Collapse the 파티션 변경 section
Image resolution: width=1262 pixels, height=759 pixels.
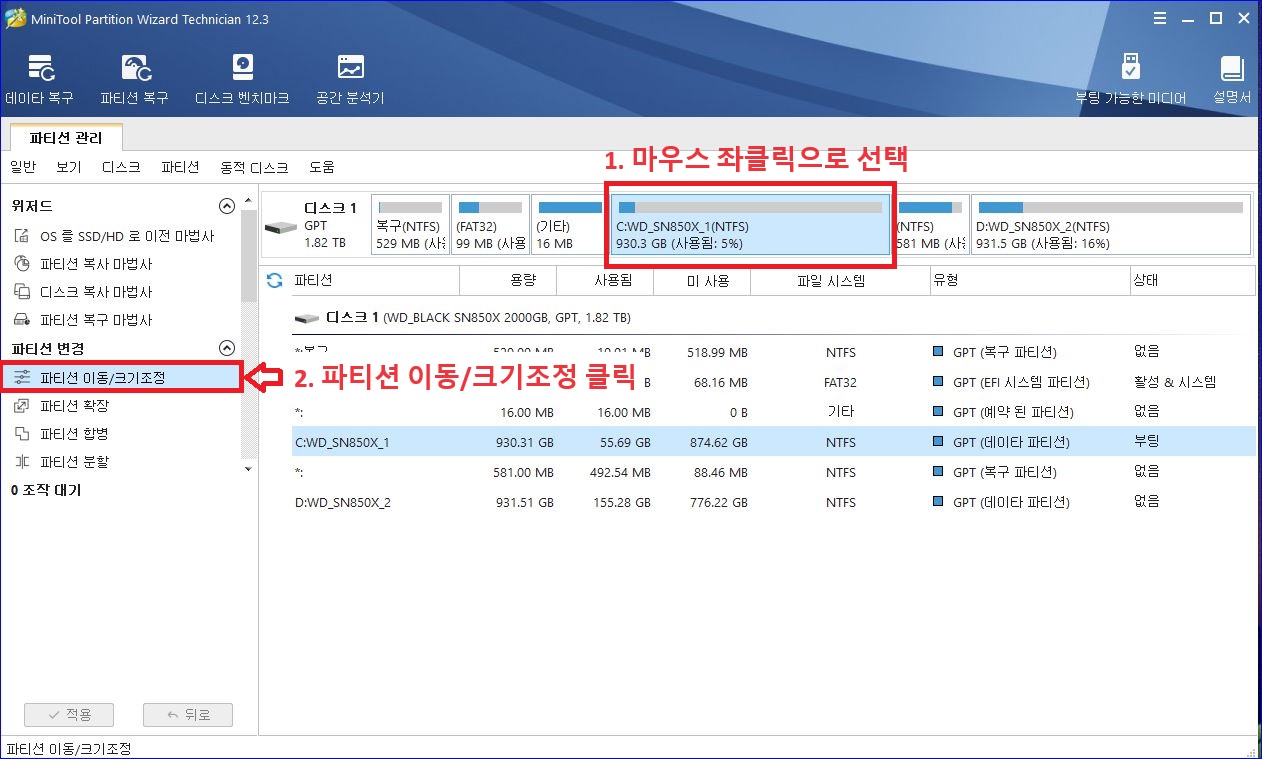pyautogui.click(x=227, y=348)
